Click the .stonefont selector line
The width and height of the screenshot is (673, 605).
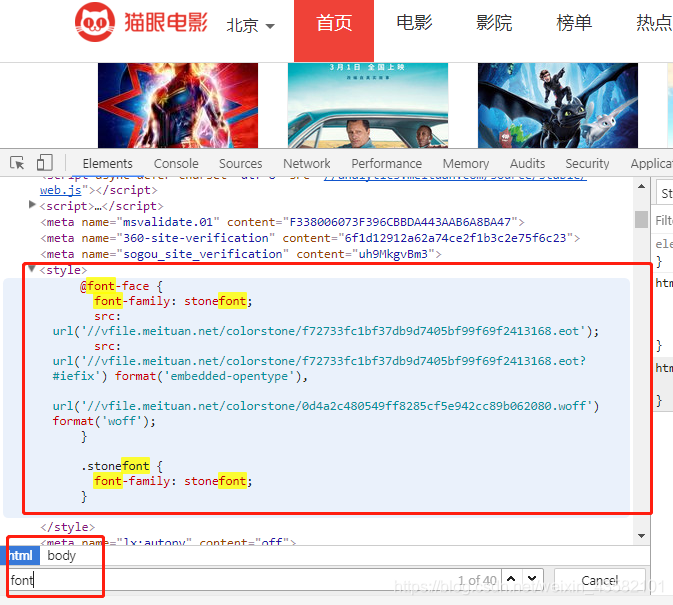pyautogui.click(x=122, y=466)
